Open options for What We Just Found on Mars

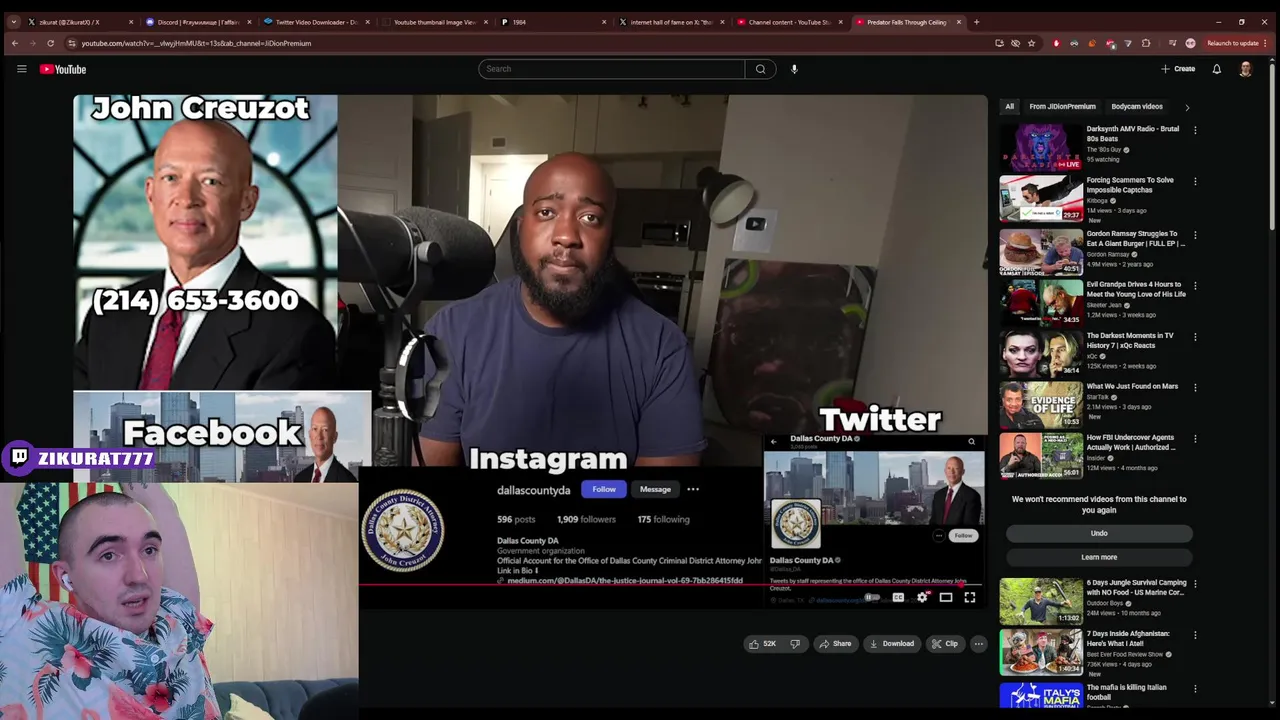coord(1195,387)
